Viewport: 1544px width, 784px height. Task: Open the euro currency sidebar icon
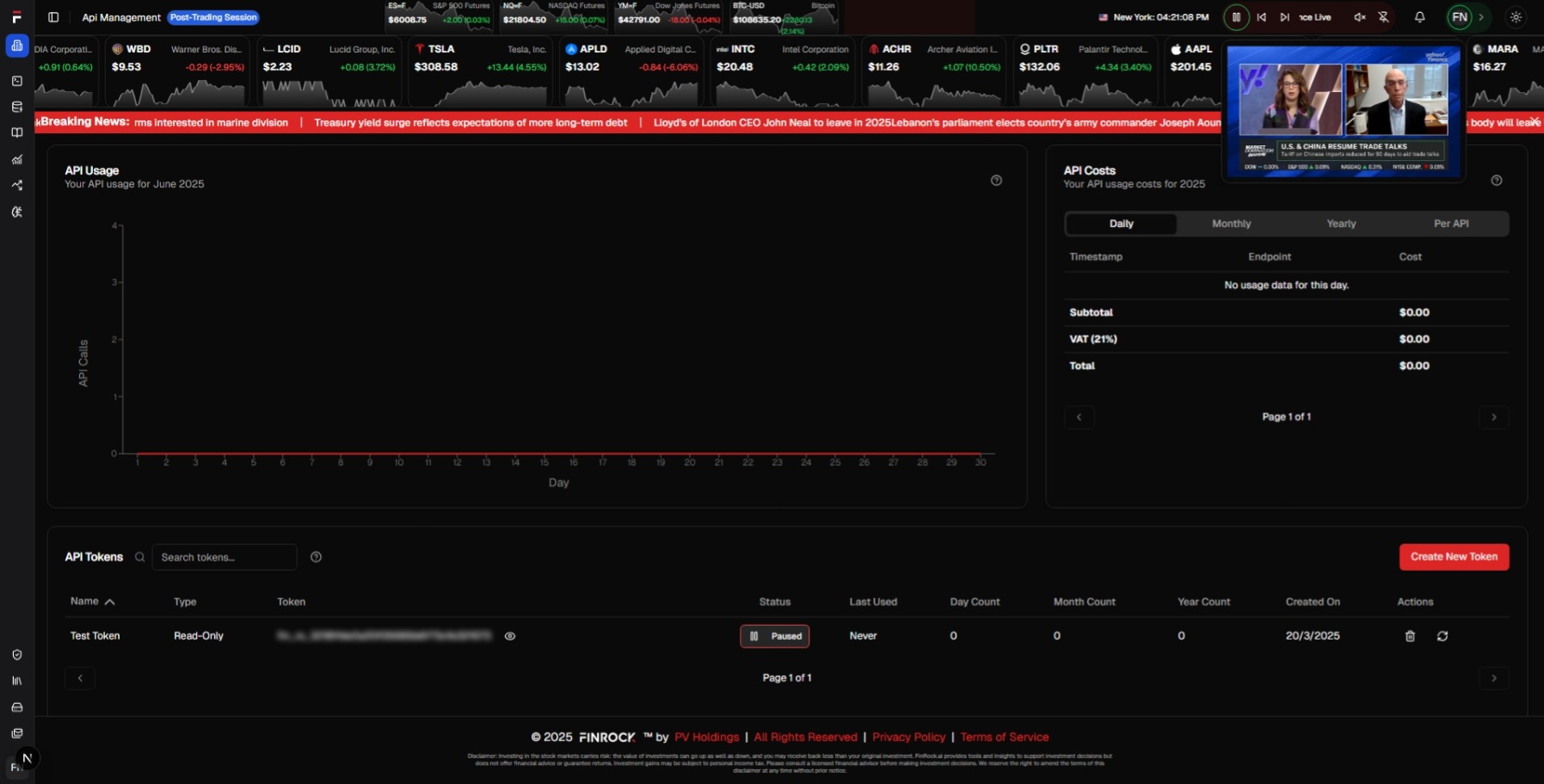(x=16, y=211)
